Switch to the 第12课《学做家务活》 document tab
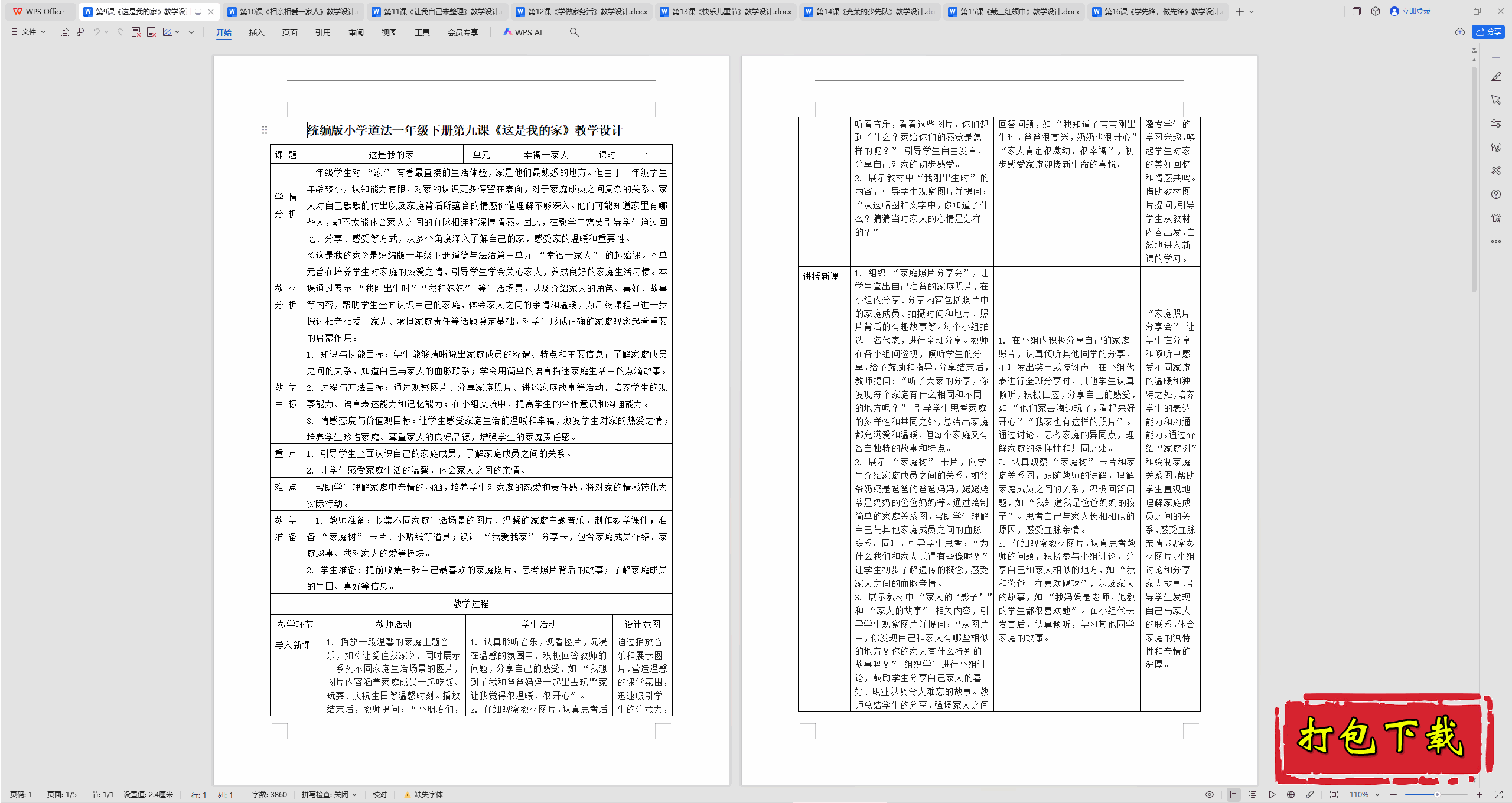 click(x=581, y=12)
